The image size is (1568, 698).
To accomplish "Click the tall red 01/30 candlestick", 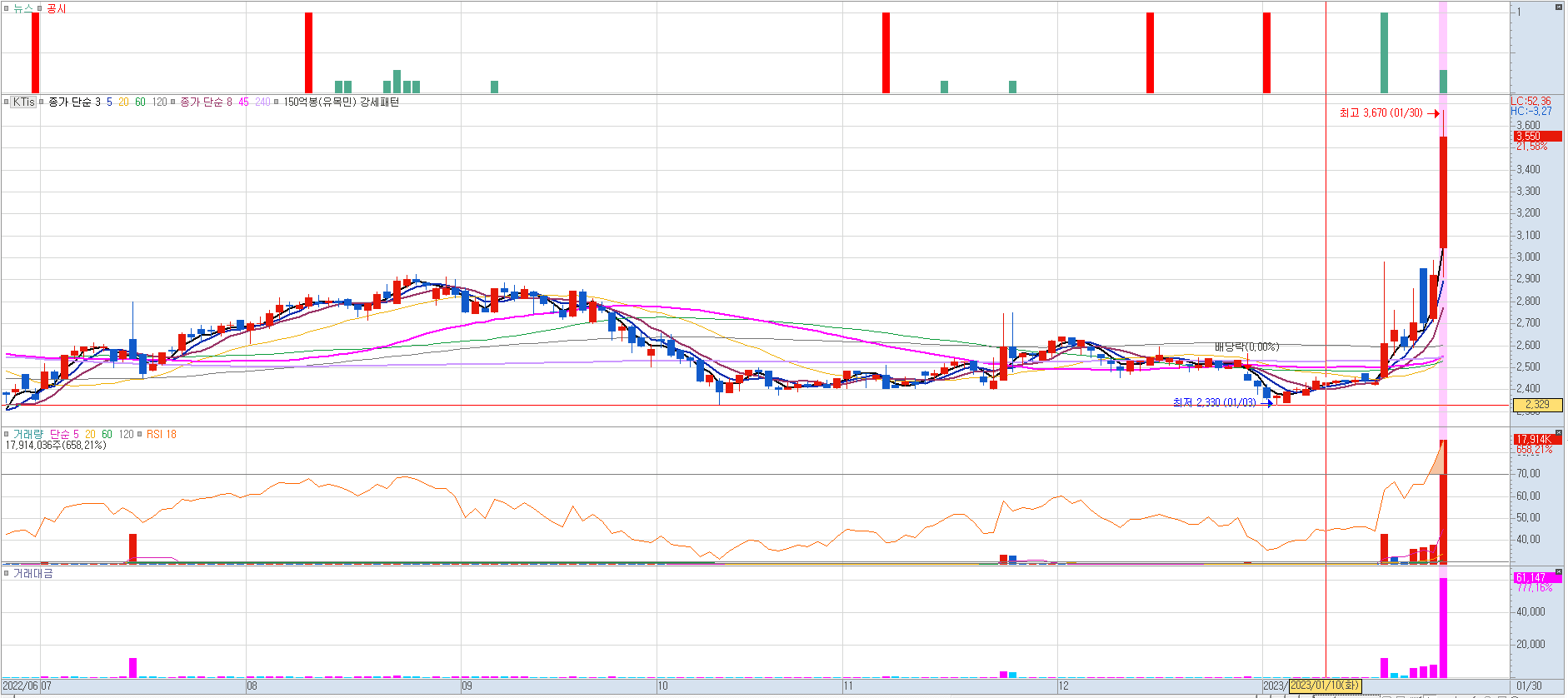I will [1443, 192].
